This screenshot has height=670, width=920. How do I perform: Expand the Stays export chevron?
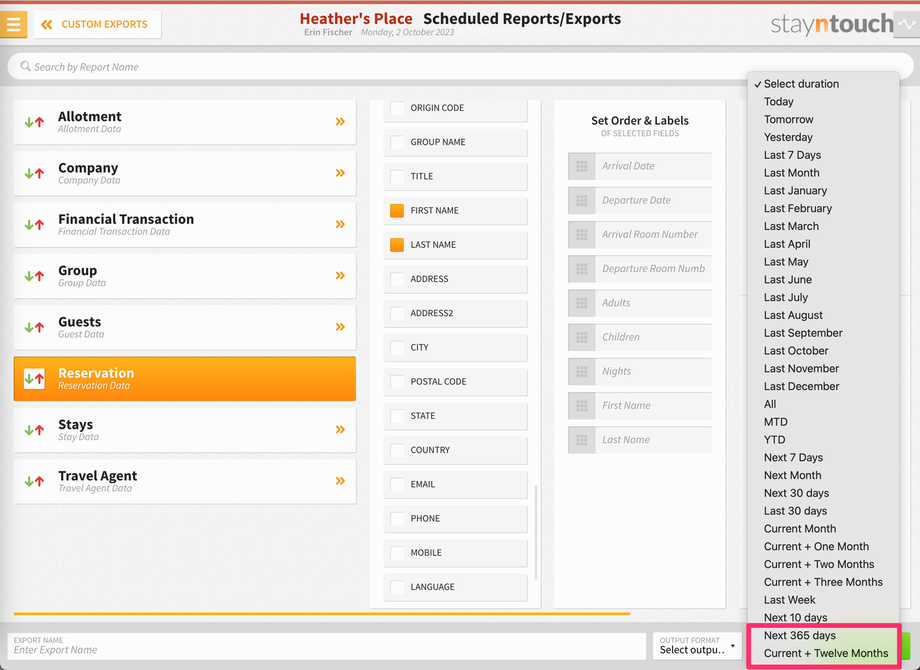[x=340, y=429]
